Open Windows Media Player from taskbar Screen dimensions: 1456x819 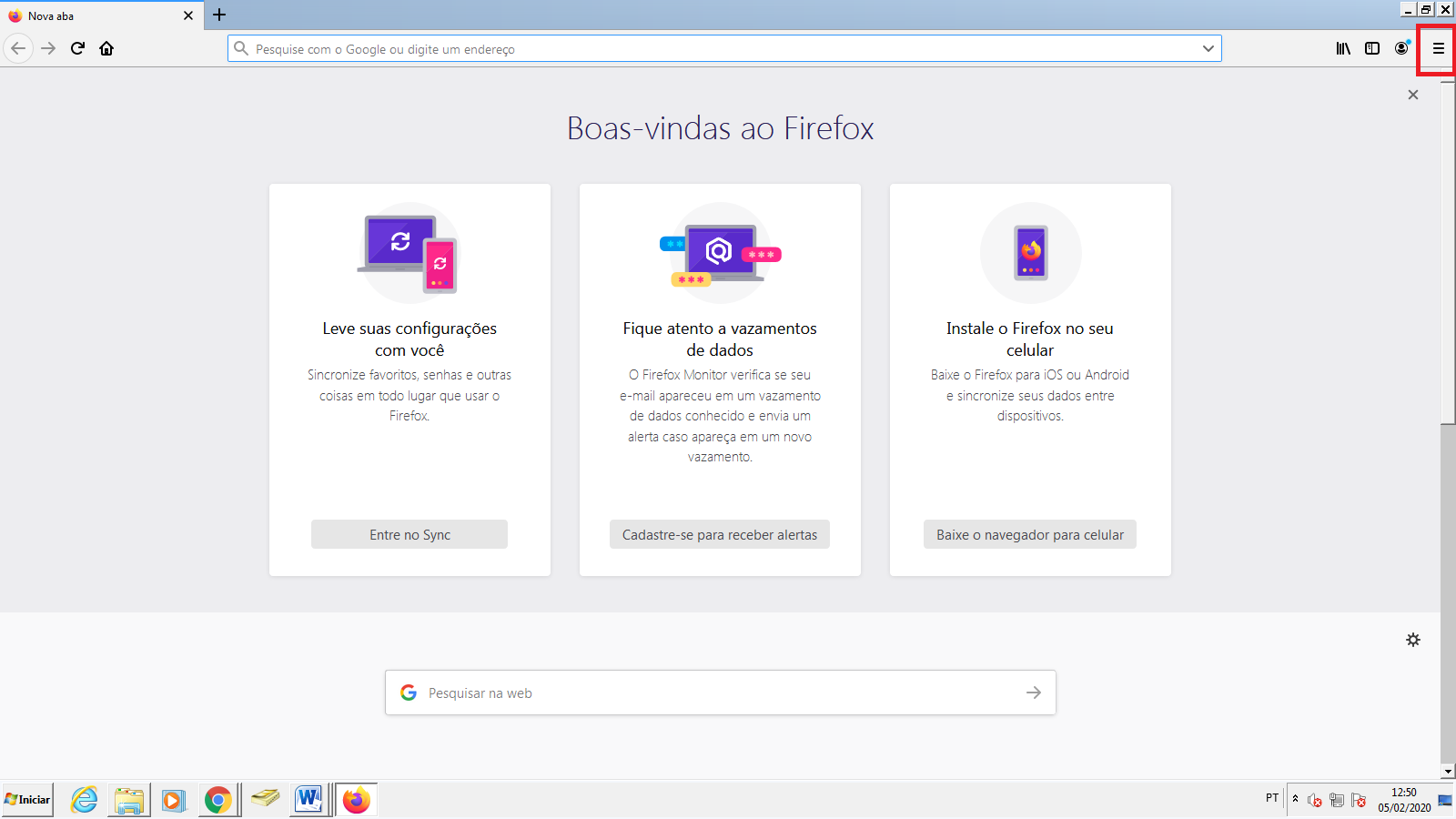173,800
